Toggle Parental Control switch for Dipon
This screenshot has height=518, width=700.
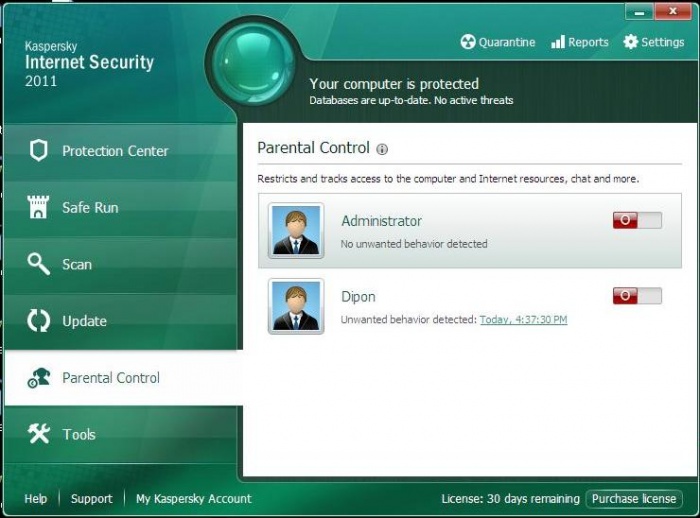click(637, 296)
